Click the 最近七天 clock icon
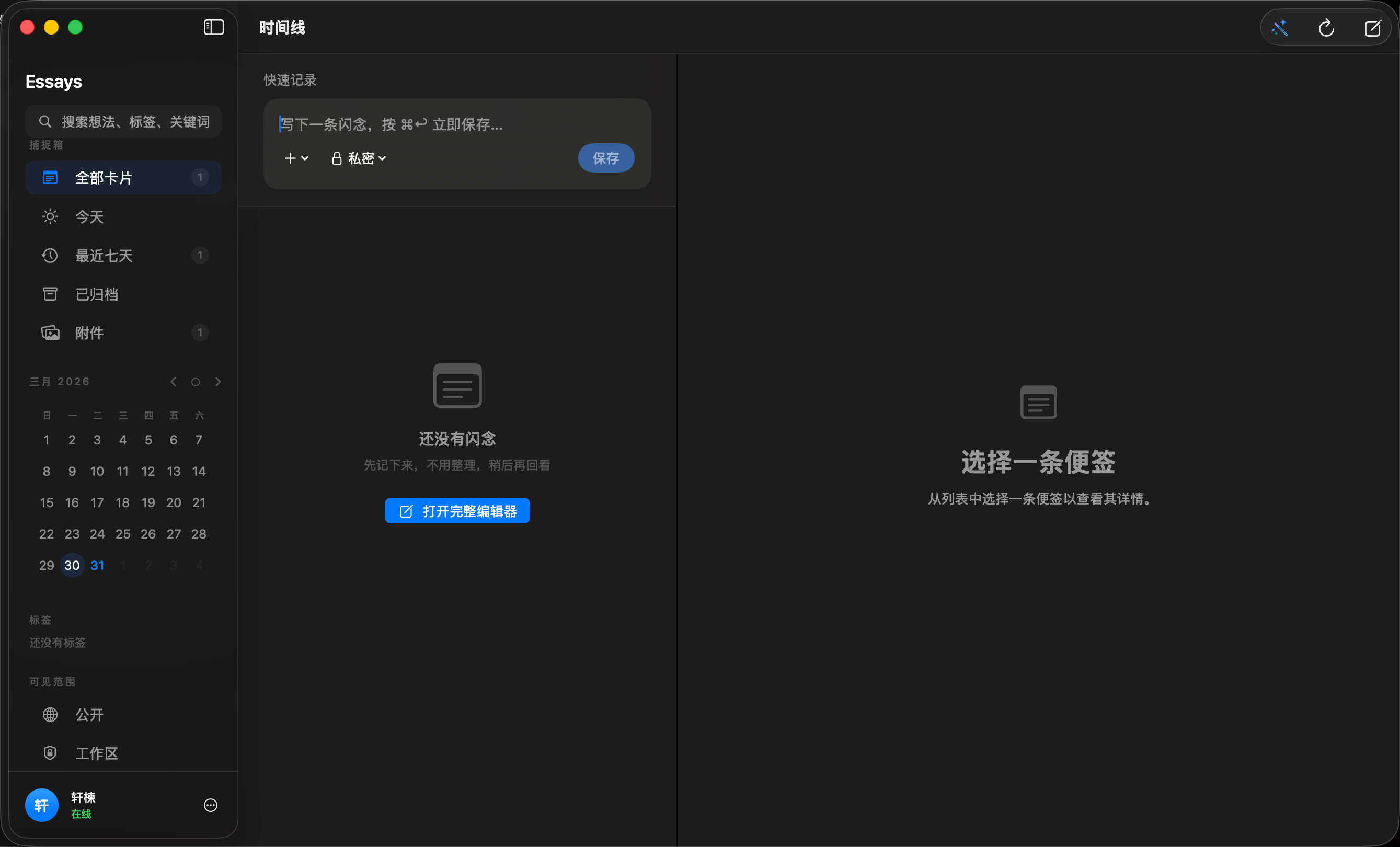The height and width of the screenshot is (847, 1400). pos(50,256)
